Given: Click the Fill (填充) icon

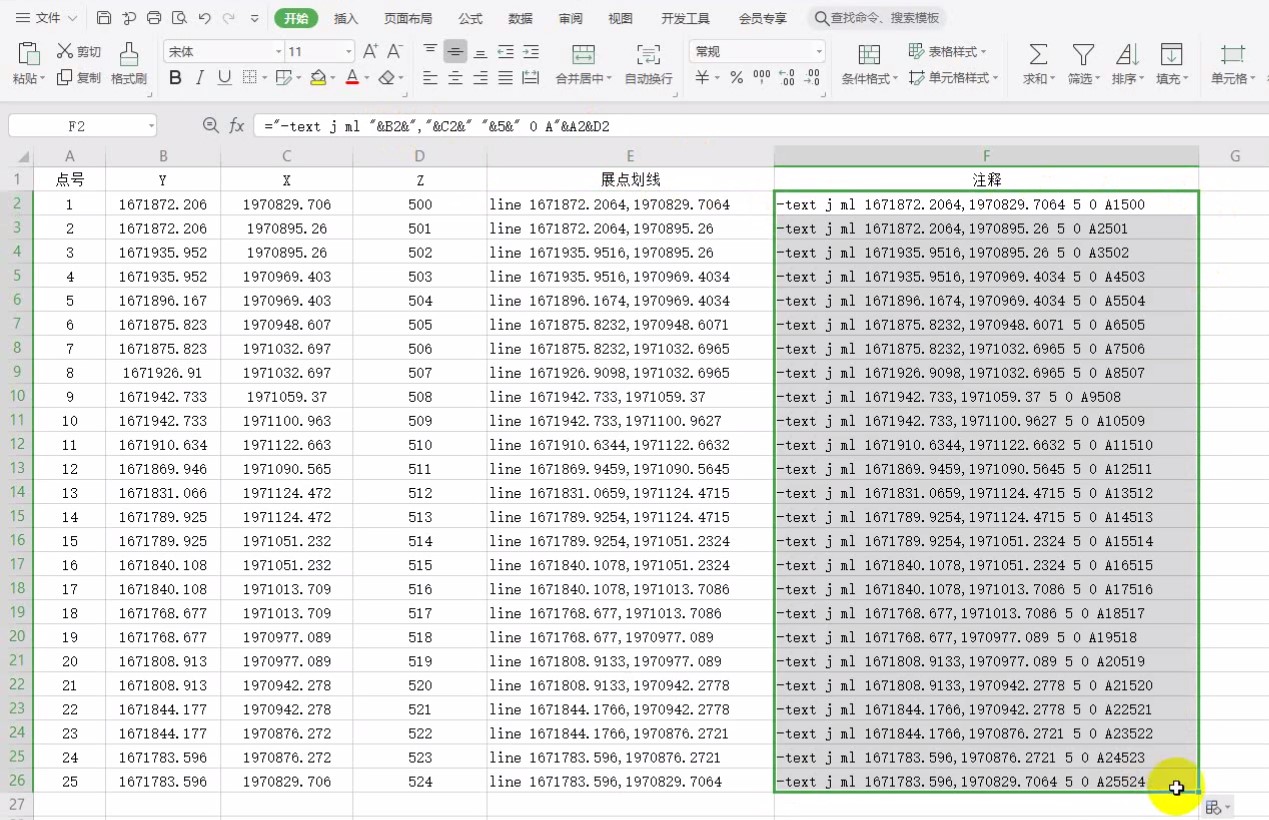Looking at the screenshot, I should 1171,54.
